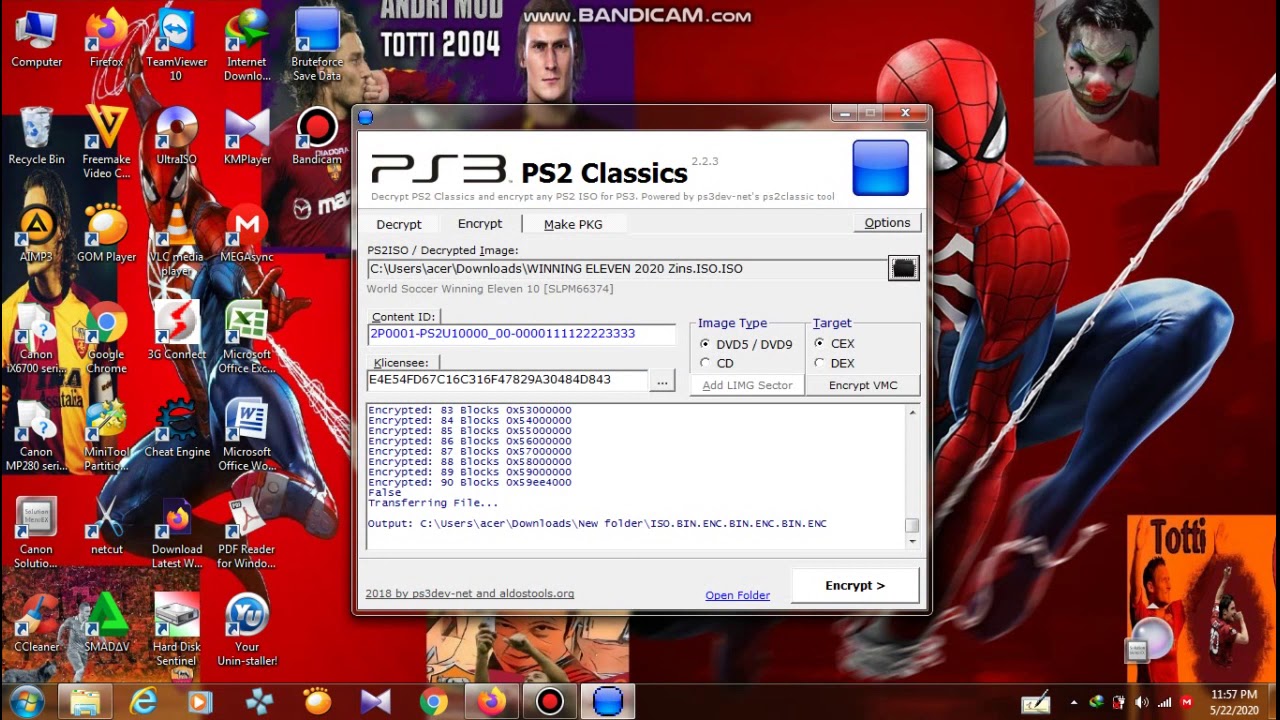Click the volume icon in system tray
This screenshot has width=1280, height=720.
pos(1141,702)
